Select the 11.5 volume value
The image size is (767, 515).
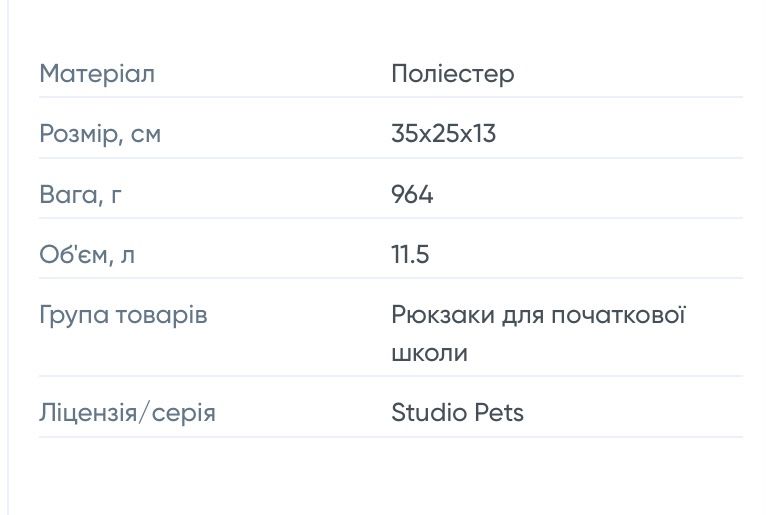(x=410, y=255)
